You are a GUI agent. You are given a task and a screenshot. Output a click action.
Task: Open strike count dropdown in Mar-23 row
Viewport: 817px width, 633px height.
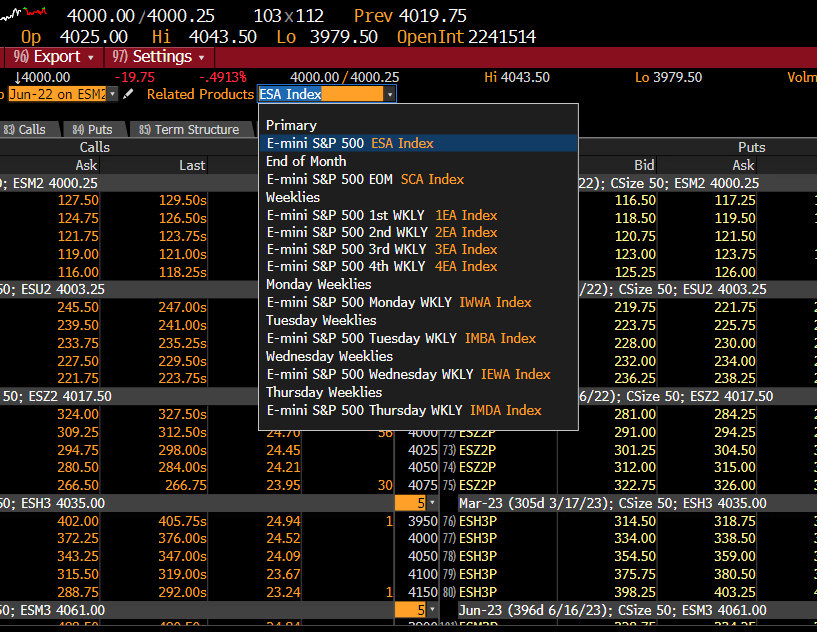point(432,502)
